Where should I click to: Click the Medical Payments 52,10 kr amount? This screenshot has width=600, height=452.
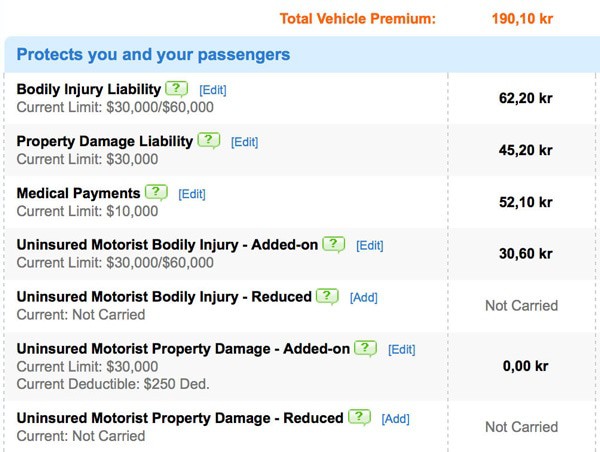pyautogui.click(x=525, y=202)
